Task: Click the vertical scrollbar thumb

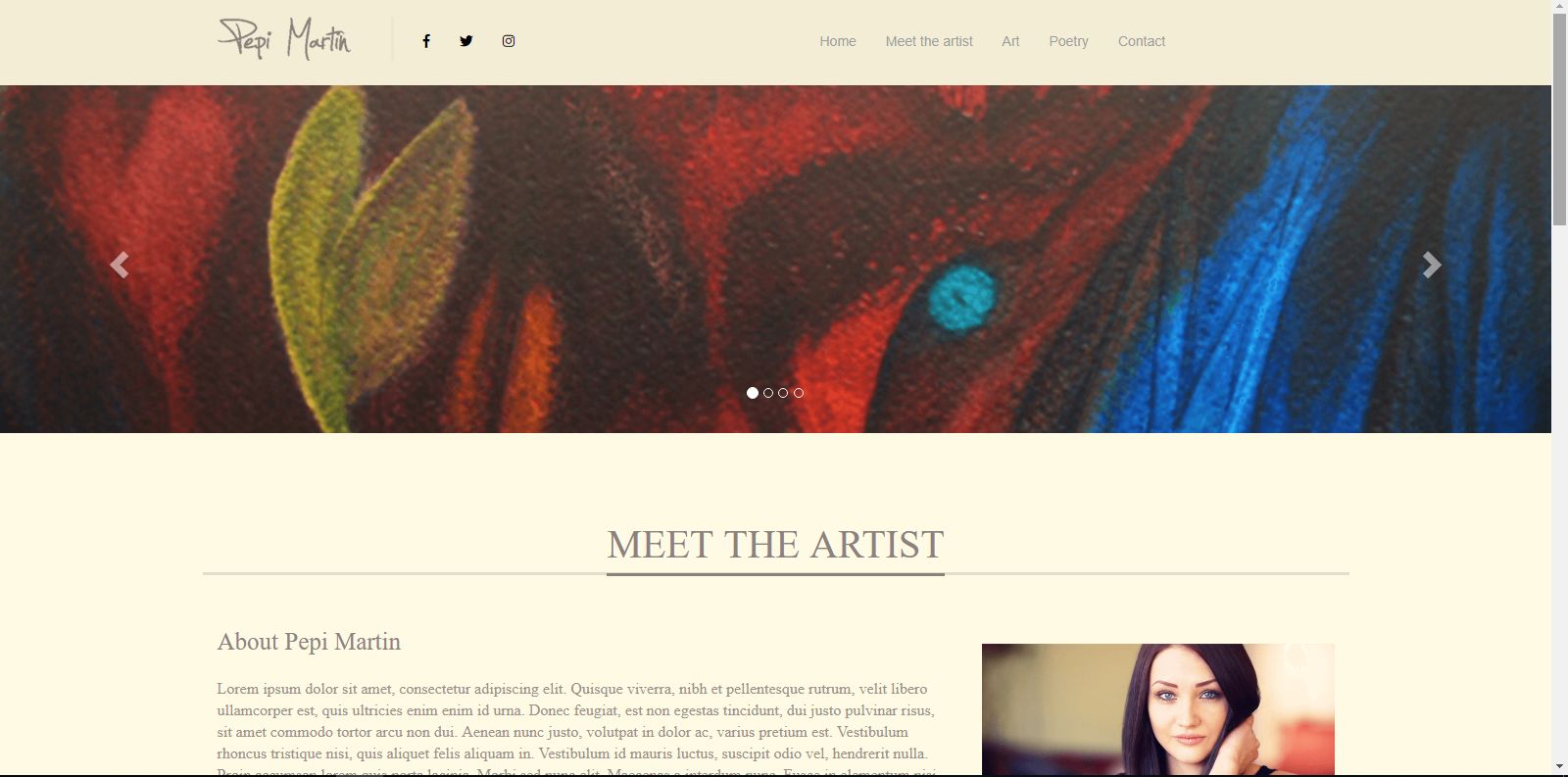Action: [1559, 120]
